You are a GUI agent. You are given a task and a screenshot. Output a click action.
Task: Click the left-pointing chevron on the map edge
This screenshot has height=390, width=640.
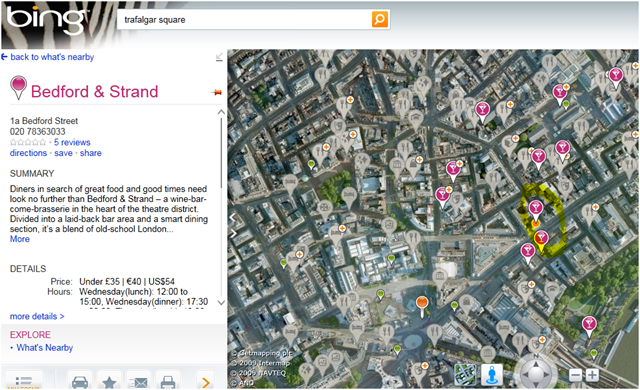click(x=233, y=217)
